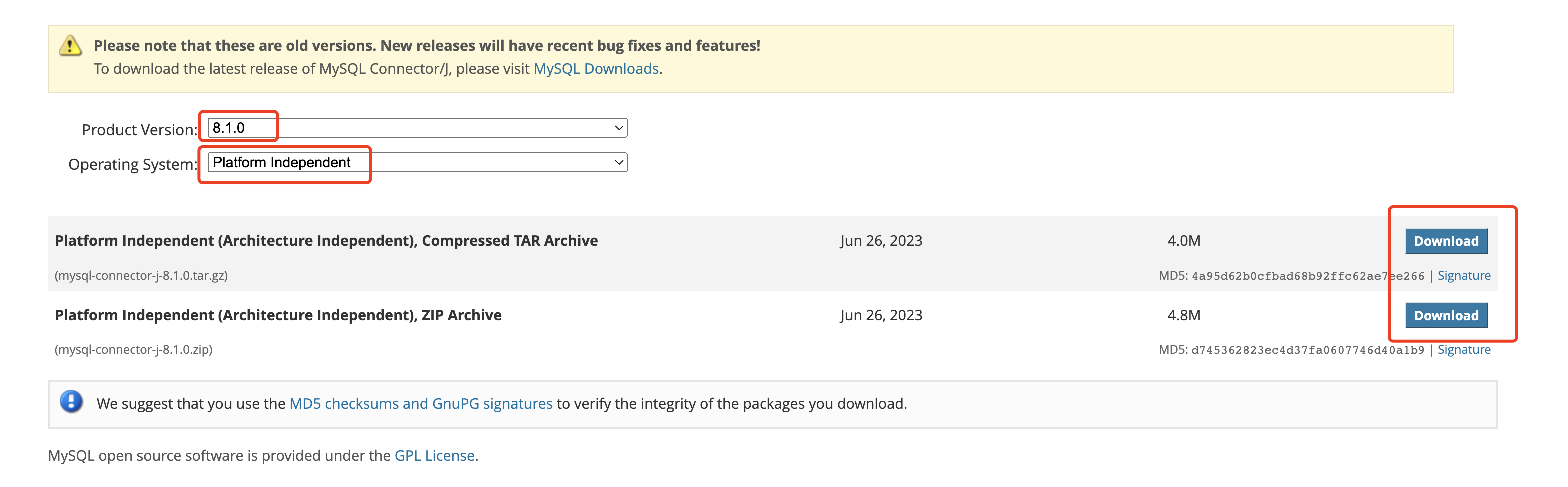Screen dimensions: 1568x487
Task: Download the ZIP Archive
Action: pyautogui.click(x=1446, y=315)
